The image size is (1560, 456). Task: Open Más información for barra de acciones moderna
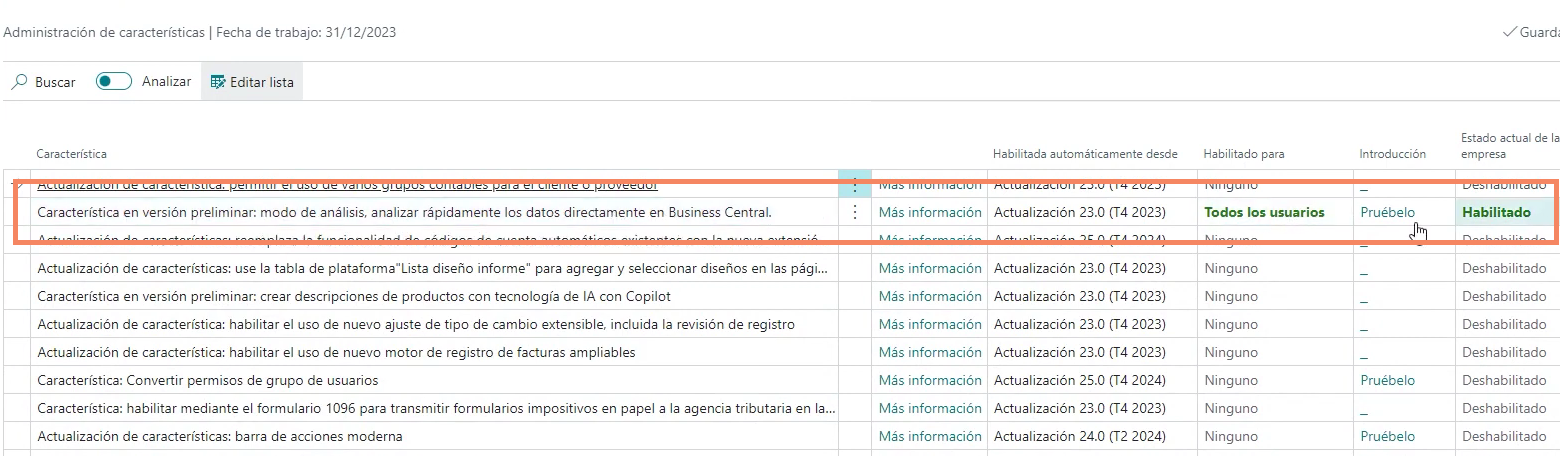click(x=930, y=436)
